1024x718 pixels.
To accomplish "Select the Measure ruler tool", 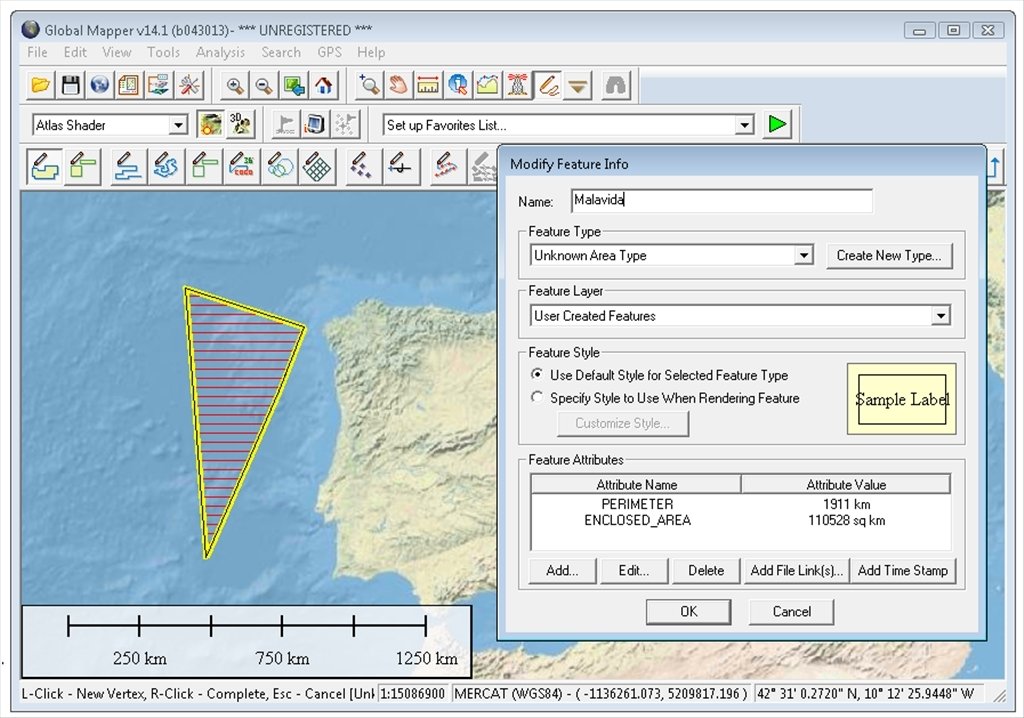I will click(x=428, y=85).
